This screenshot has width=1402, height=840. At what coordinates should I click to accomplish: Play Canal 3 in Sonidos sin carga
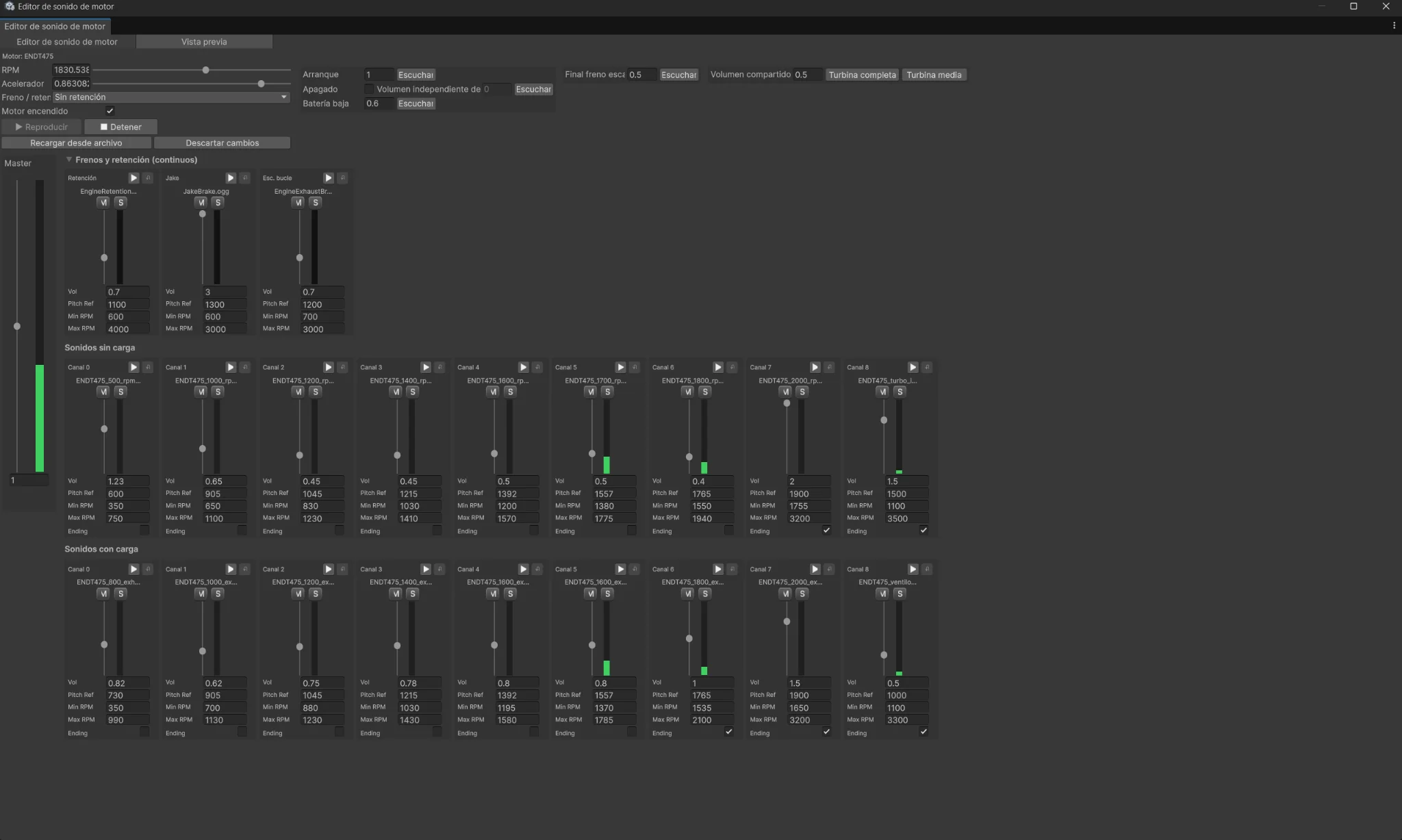426,368
